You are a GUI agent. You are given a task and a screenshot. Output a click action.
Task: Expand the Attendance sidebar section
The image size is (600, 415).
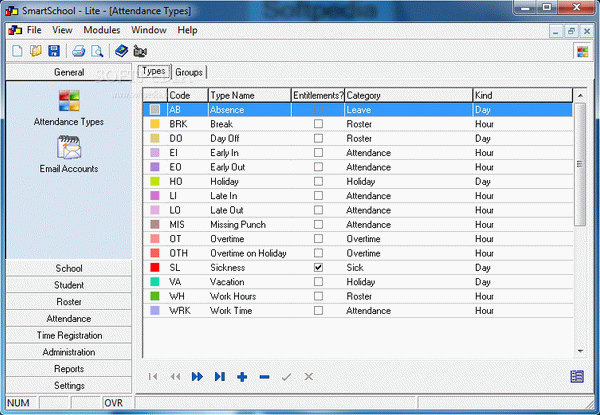pyautogui.click(x=69, y=319)
